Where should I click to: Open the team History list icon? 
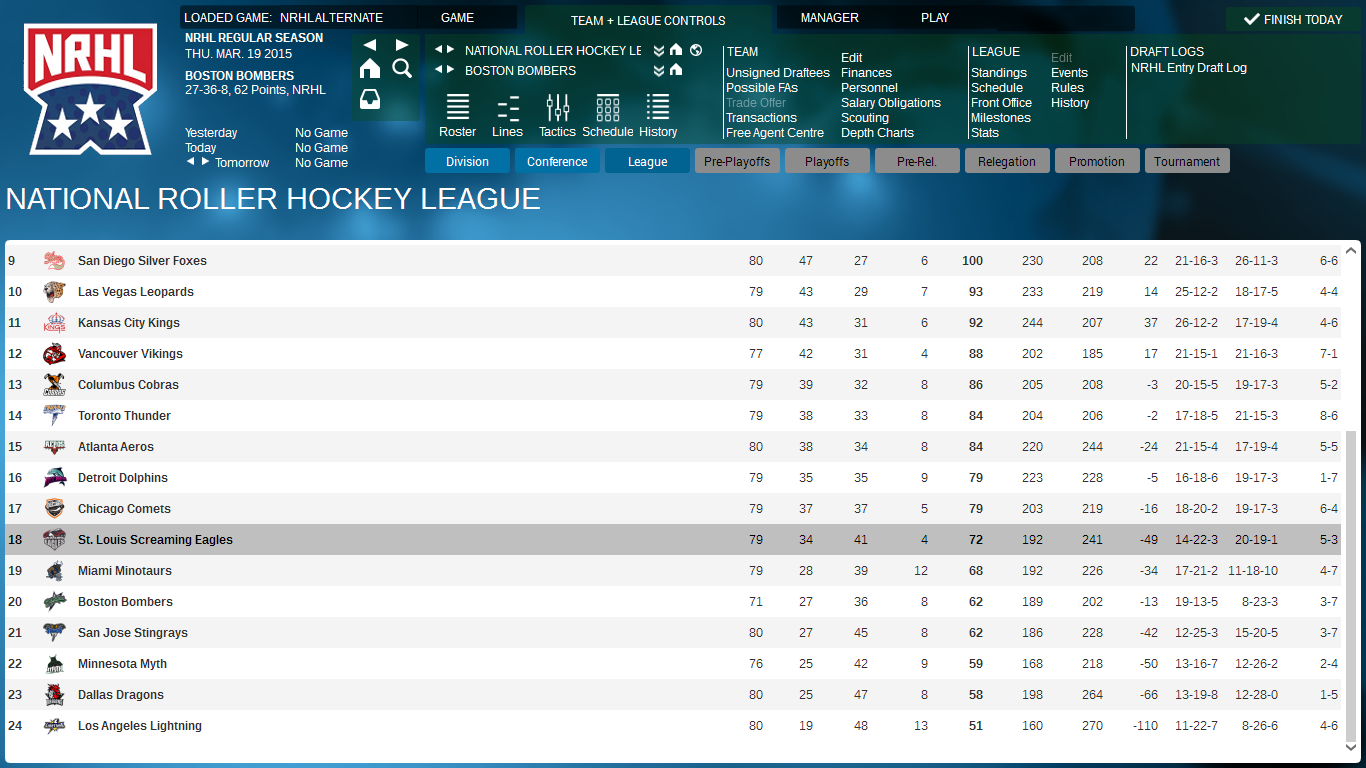pyautogui.click(x=657, y=108)
